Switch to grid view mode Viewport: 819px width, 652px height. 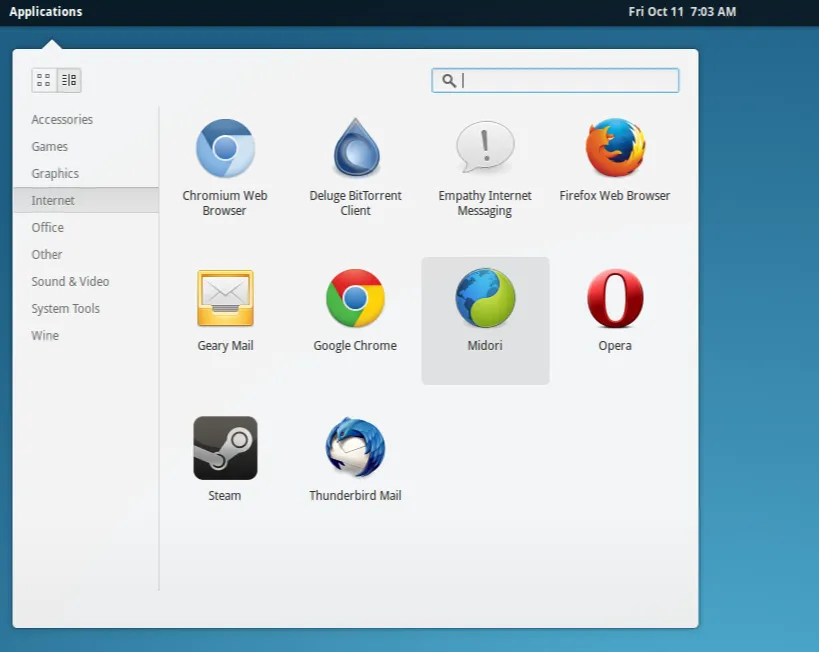pyautogui.click(x=44, y=80)
